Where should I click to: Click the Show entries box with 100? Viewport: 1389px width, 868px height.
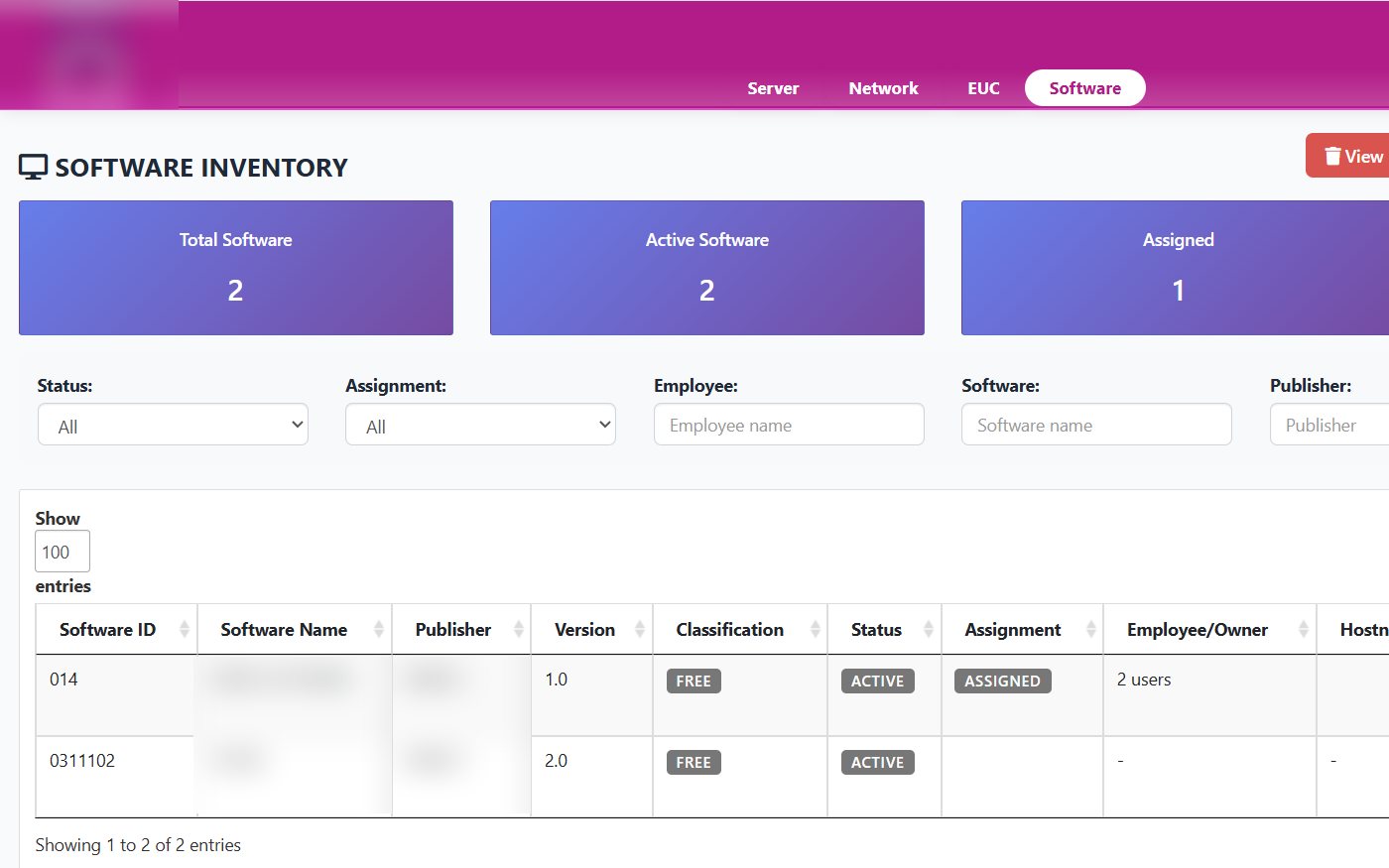[63, 552]
